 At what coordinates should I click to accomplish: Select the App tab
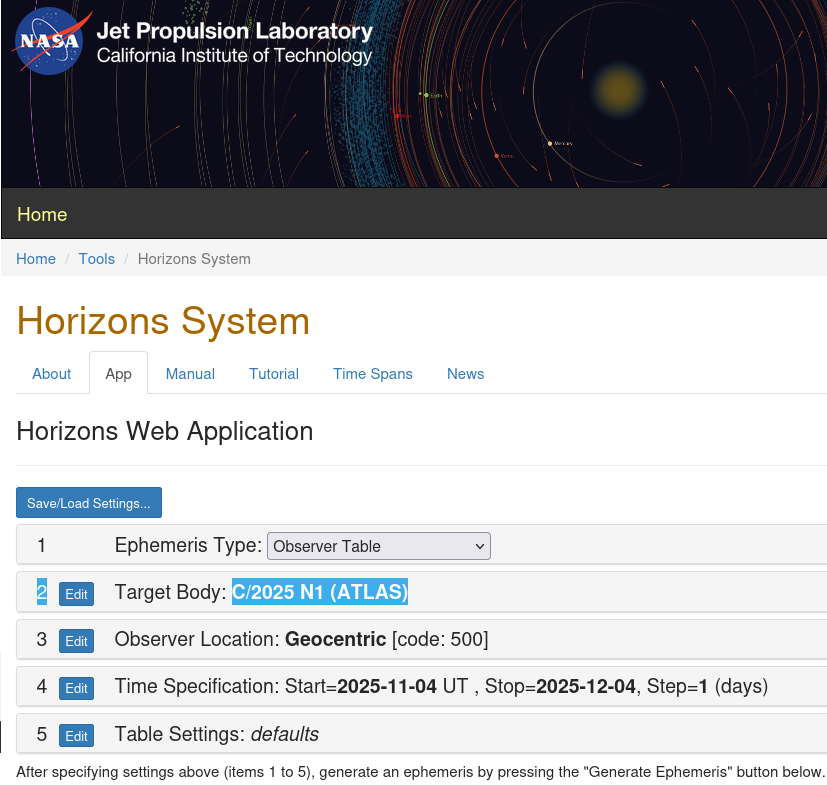click(118, 374)
